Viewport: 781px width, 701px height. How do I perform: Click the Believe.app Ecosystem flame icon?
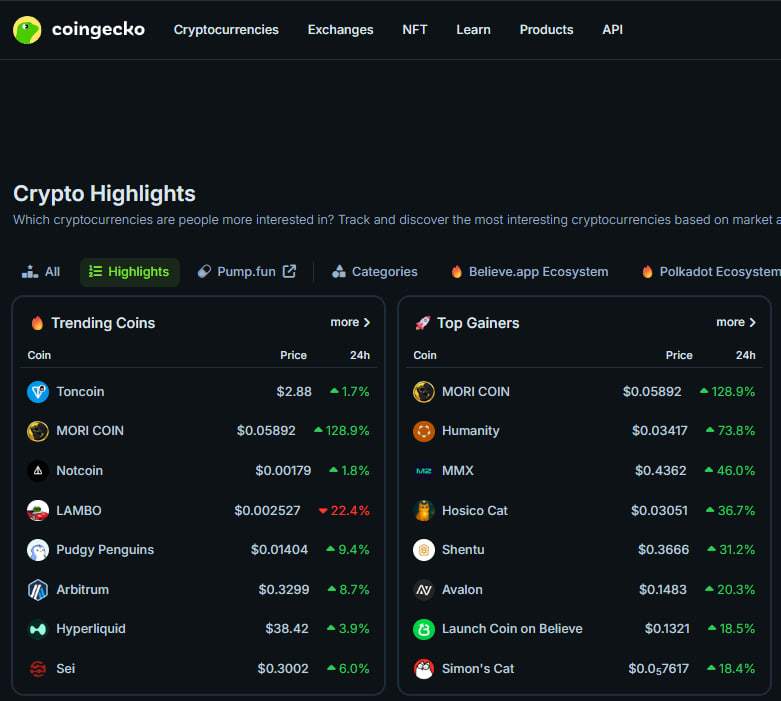tap(456, 272)
